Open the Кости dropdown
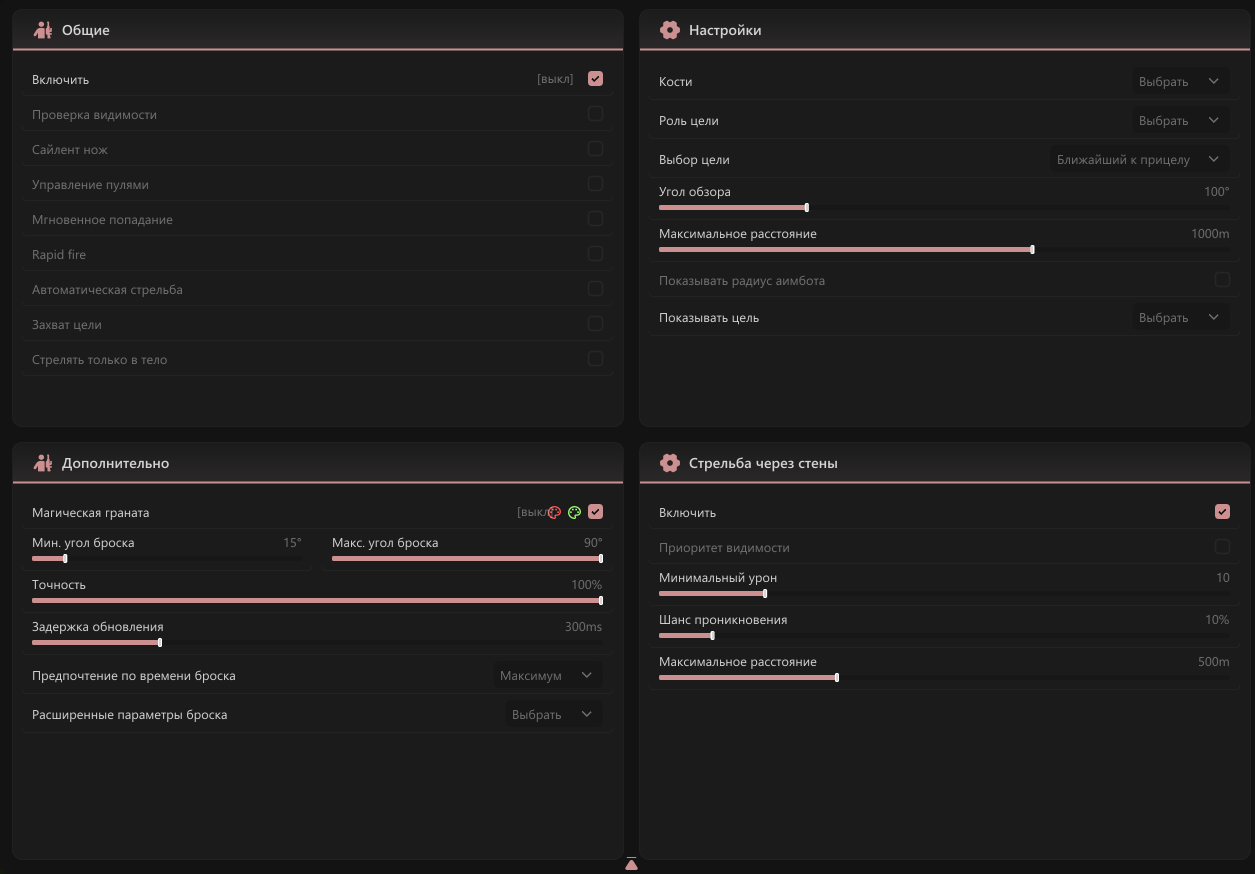 pyautogui.click(x=1180, y=82)
